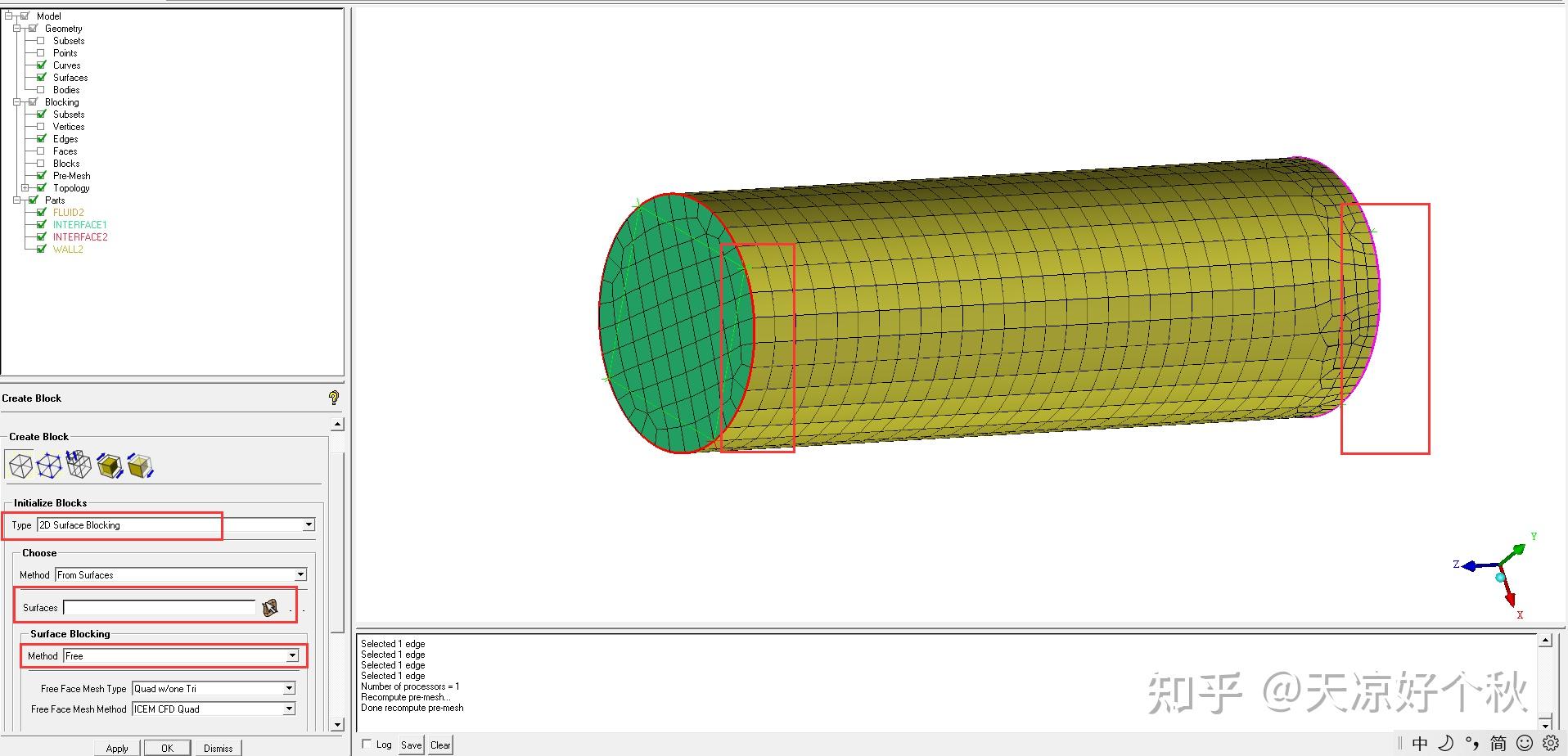Click message window scroll-up arrow
Viewport: 1568px width, 756px height.
1545,641
